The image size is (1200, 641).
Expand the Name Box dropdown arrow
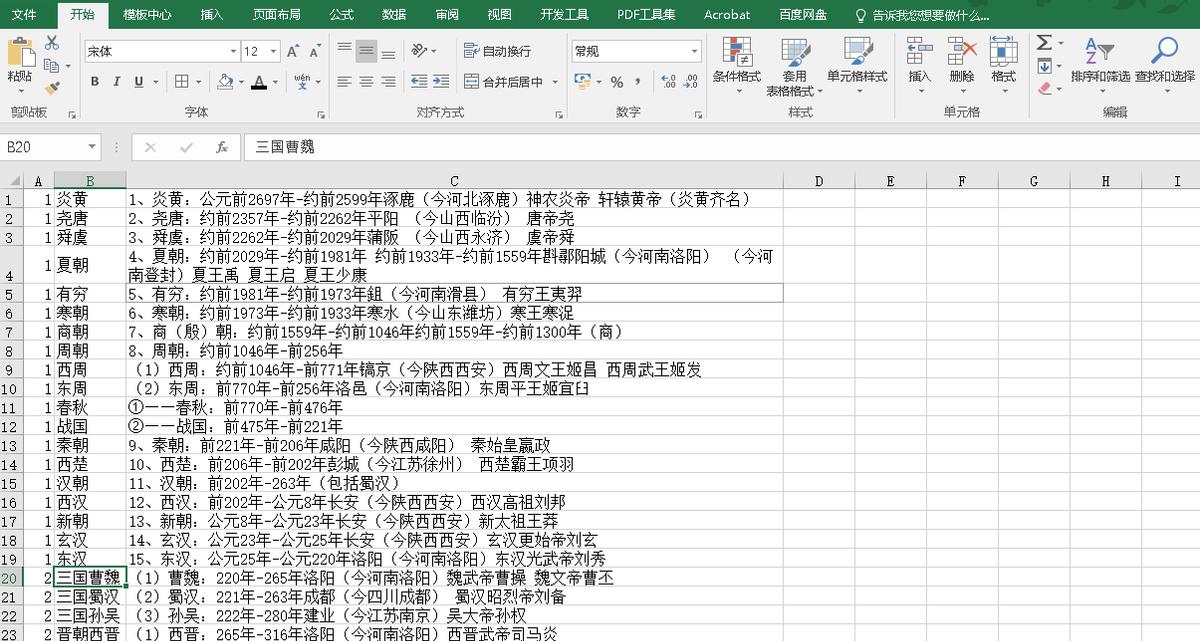click(x=92, y=147)
